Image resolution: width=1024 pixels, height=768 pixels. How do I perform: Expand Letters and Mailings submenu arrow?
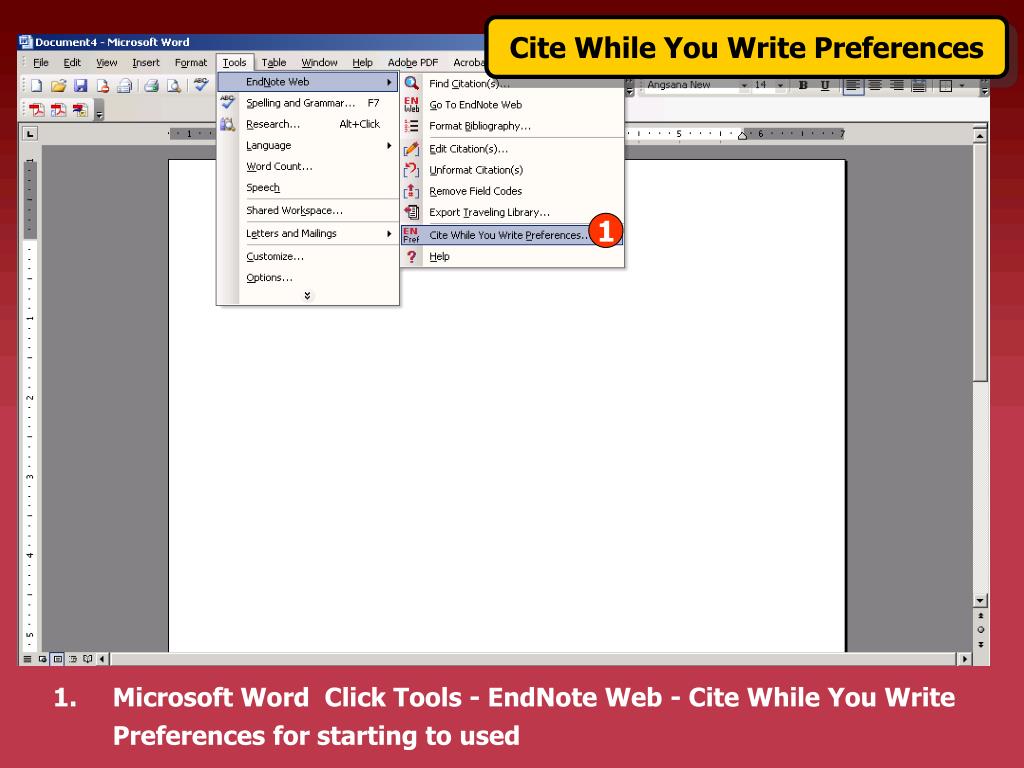(389, 234)
